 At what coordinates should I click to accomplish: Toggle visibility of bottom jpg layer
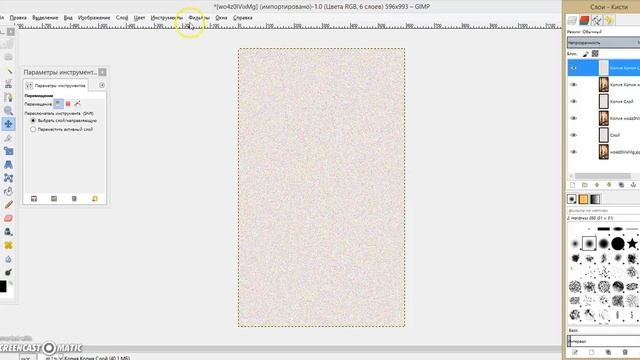(574, 152)
